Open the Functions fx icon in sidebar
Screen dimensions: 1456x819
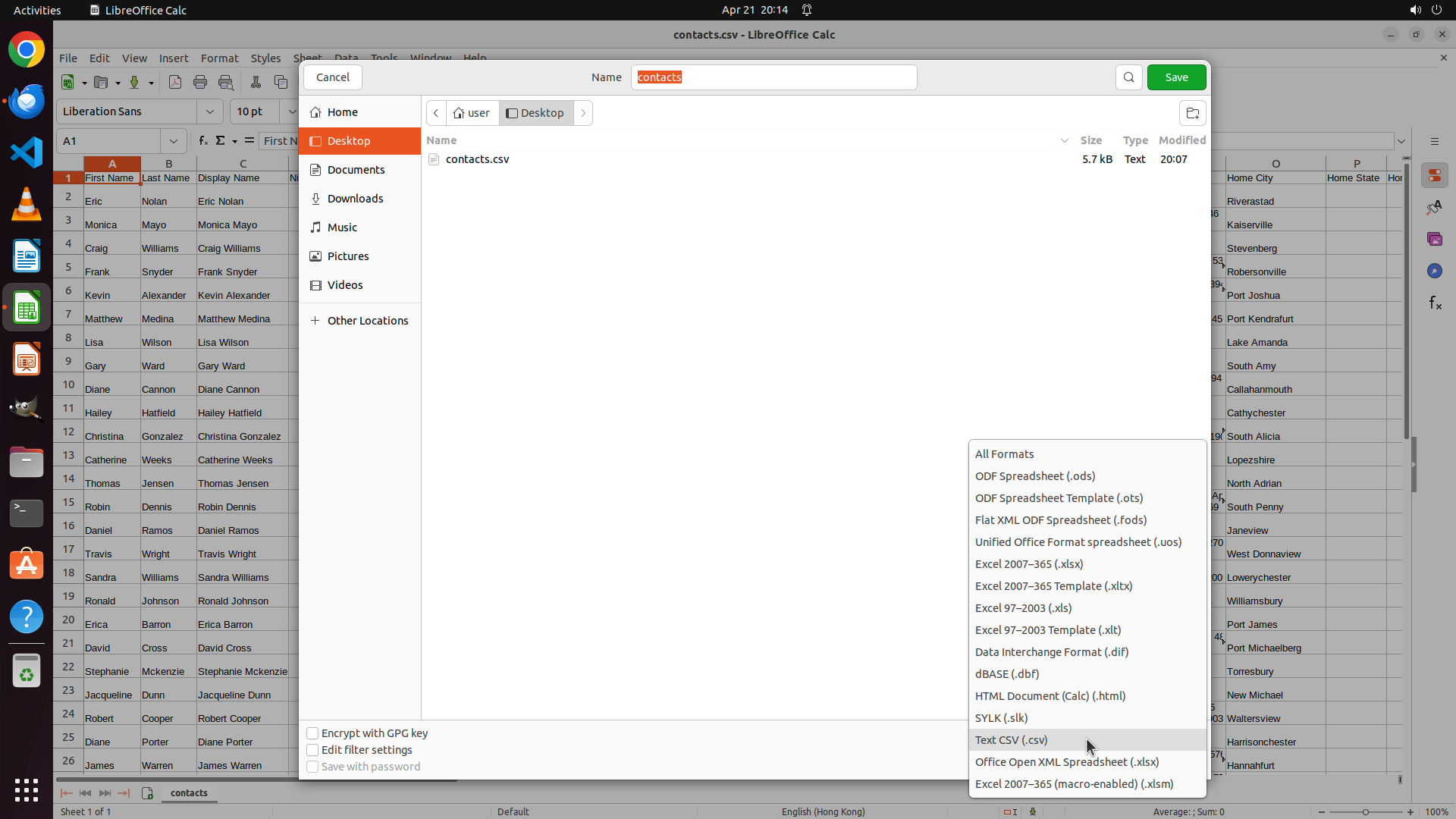(x=1434, y=303)
